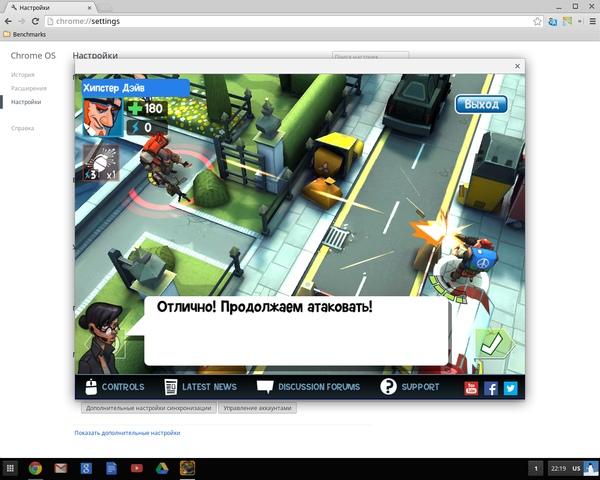
Task: Go back in Chrome browser
Action: 8,21
